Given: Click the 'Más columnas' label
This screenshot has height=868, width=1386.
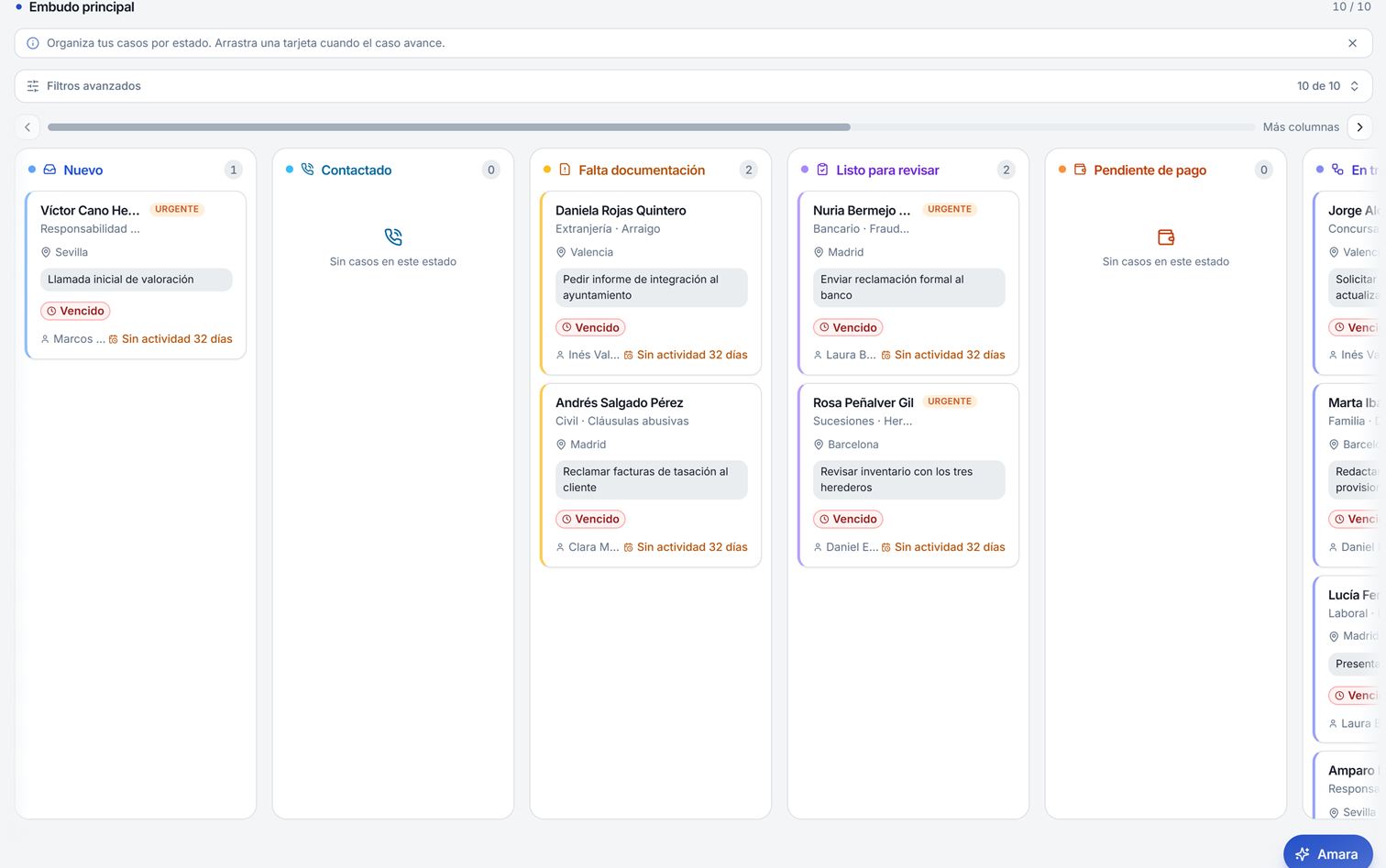Looking at the screenshot, I should [1301, 127].
